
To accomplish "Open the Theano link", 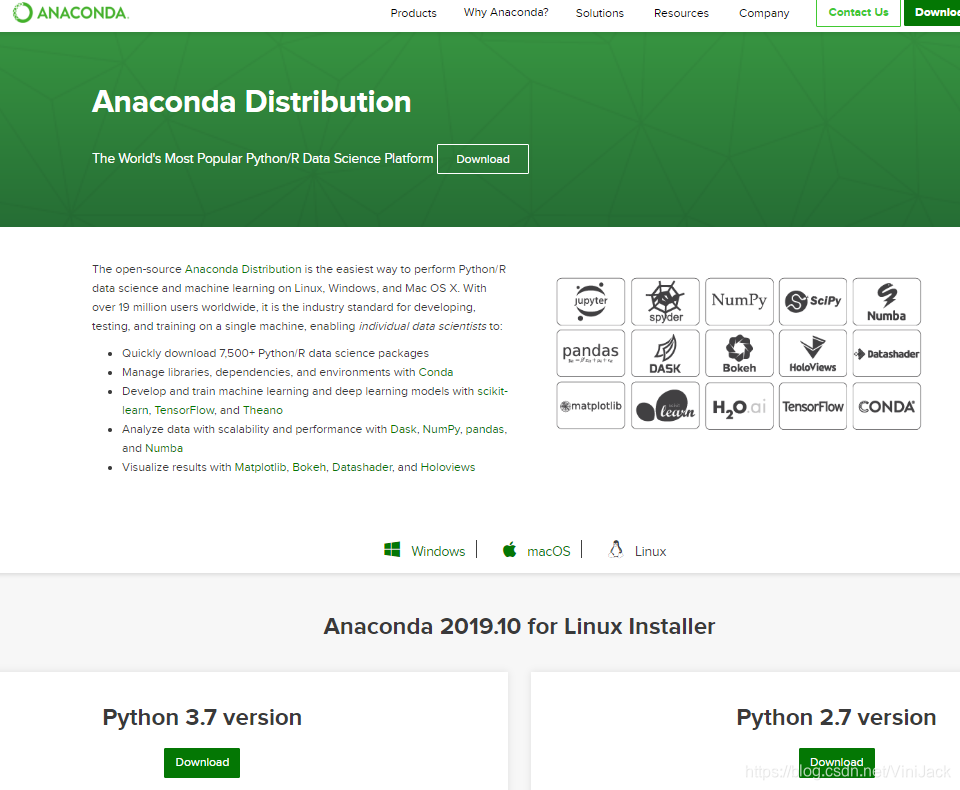I will (x=263, y=410).
